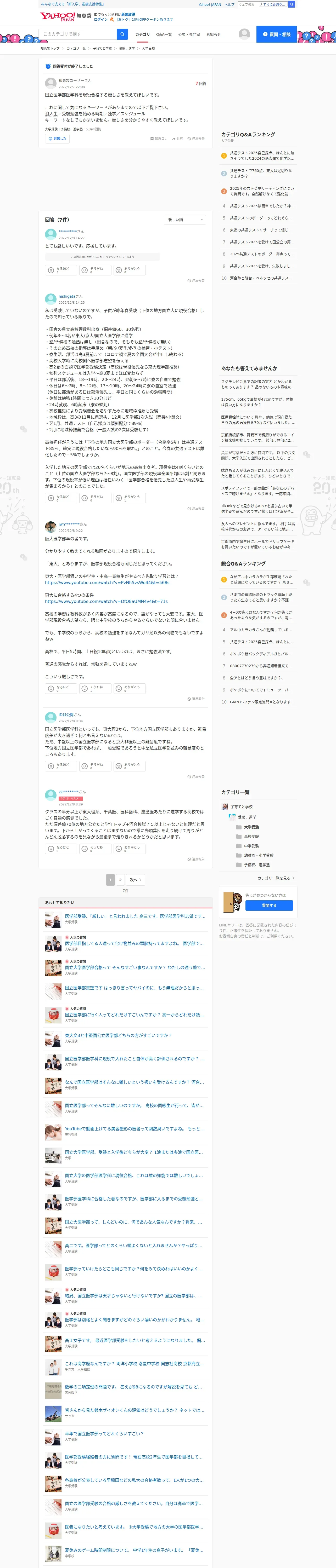Open the user profile avatar icon
Screen dimensions: 336x1568
(244, 34)
